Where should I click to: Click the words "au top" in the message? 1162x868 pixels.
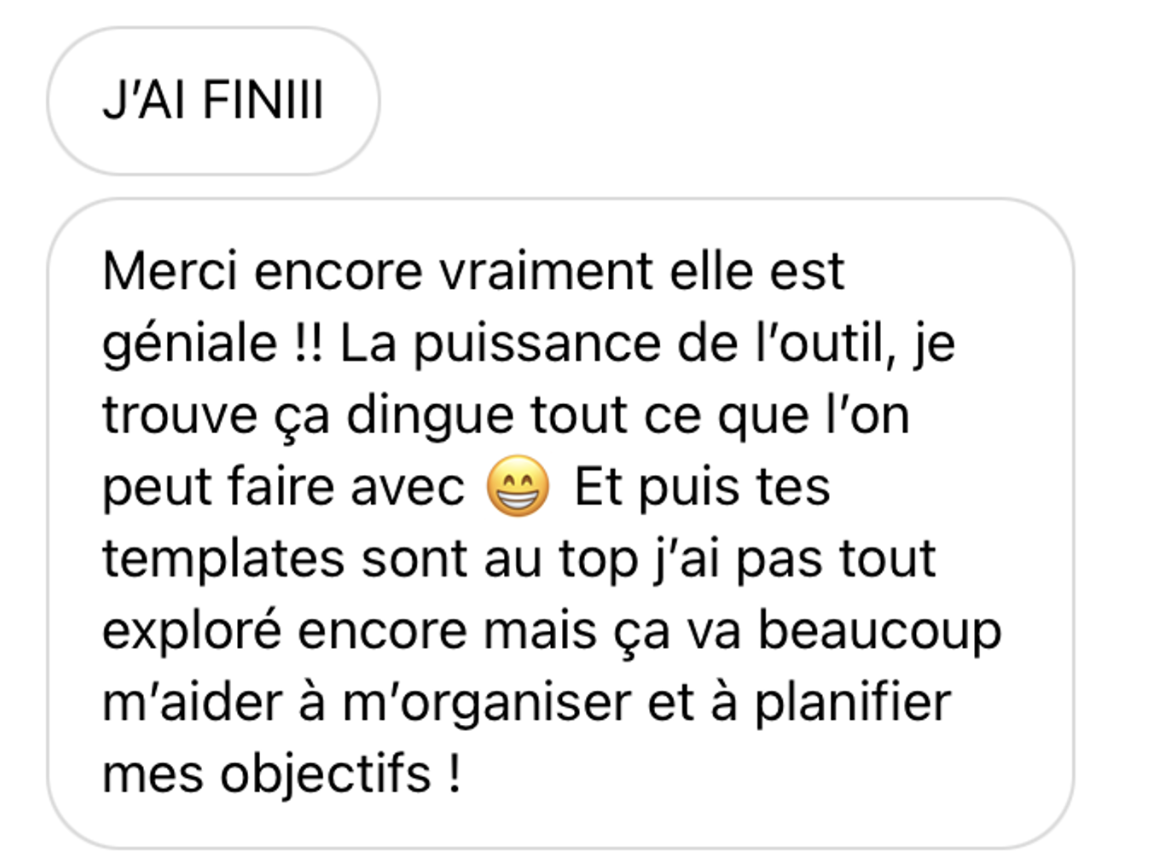[561, 560]
